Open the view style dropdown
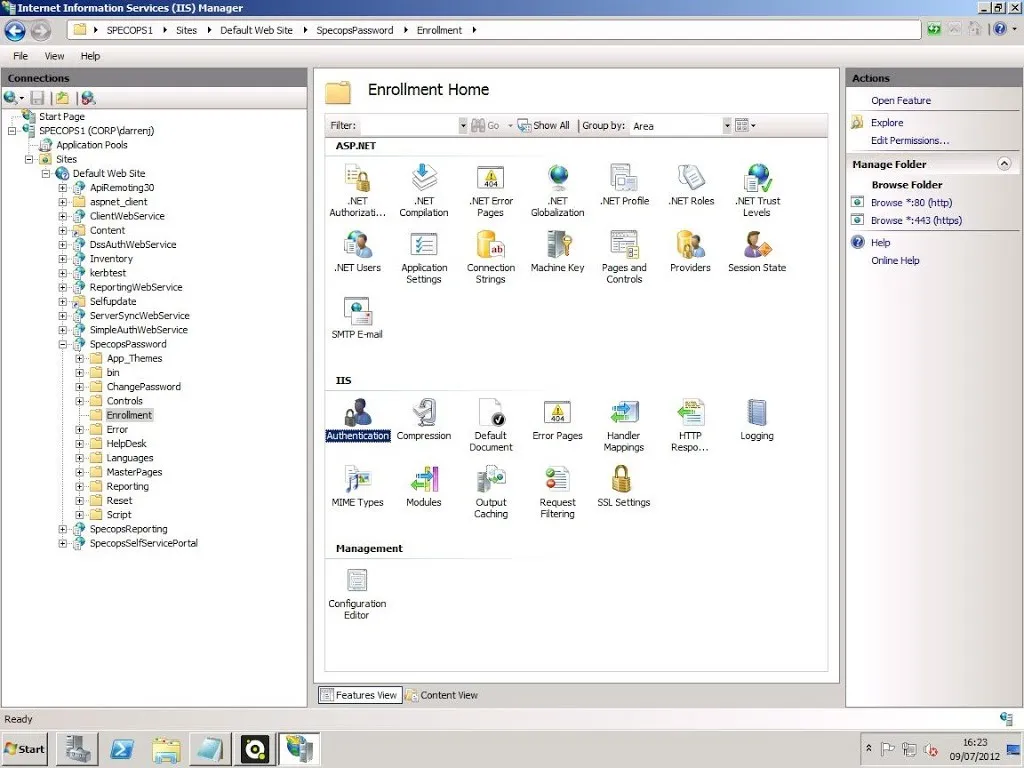The height and width of the screenshot is (768, 1024). pyautogui.click(x=745, y=125)
